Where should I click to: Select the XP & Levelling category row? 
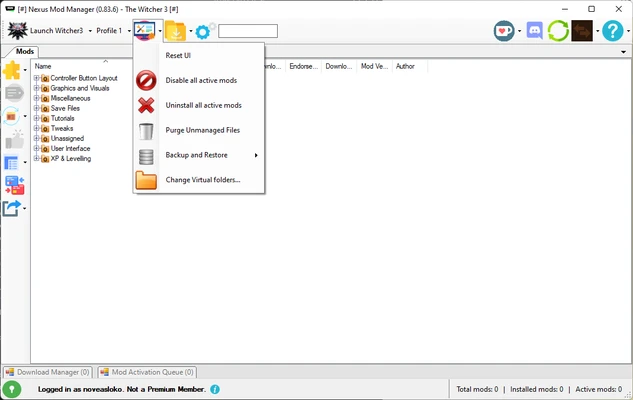71,159
